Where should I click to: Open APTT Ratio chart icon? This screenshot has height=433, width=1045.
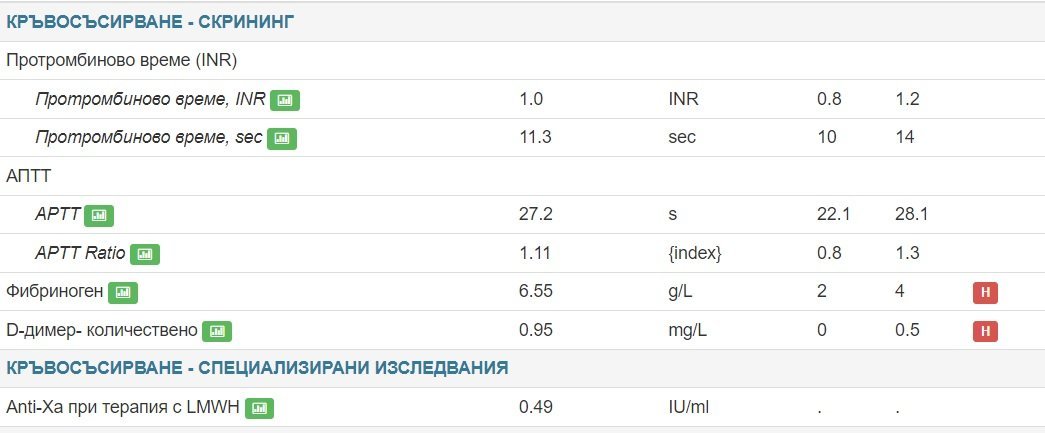point(144,254)
